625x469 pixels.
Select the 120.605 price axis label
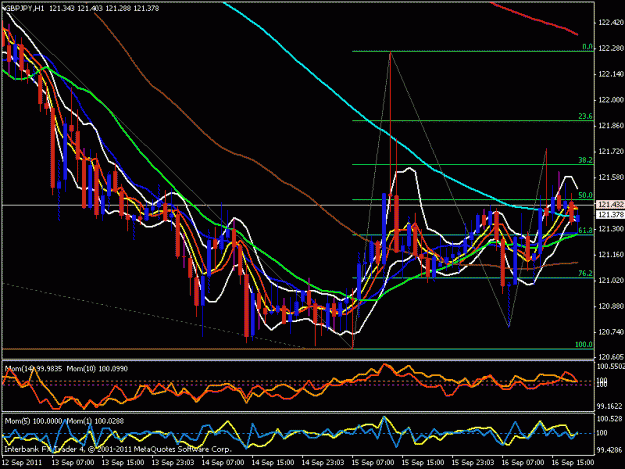tap(610, 357)
